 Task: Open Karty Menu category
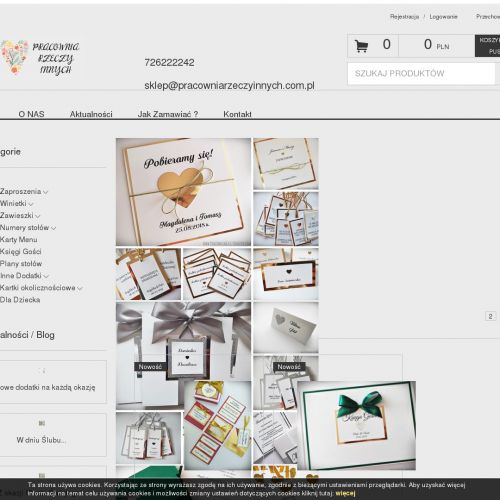pyautogui.click(x=19, y=240)
